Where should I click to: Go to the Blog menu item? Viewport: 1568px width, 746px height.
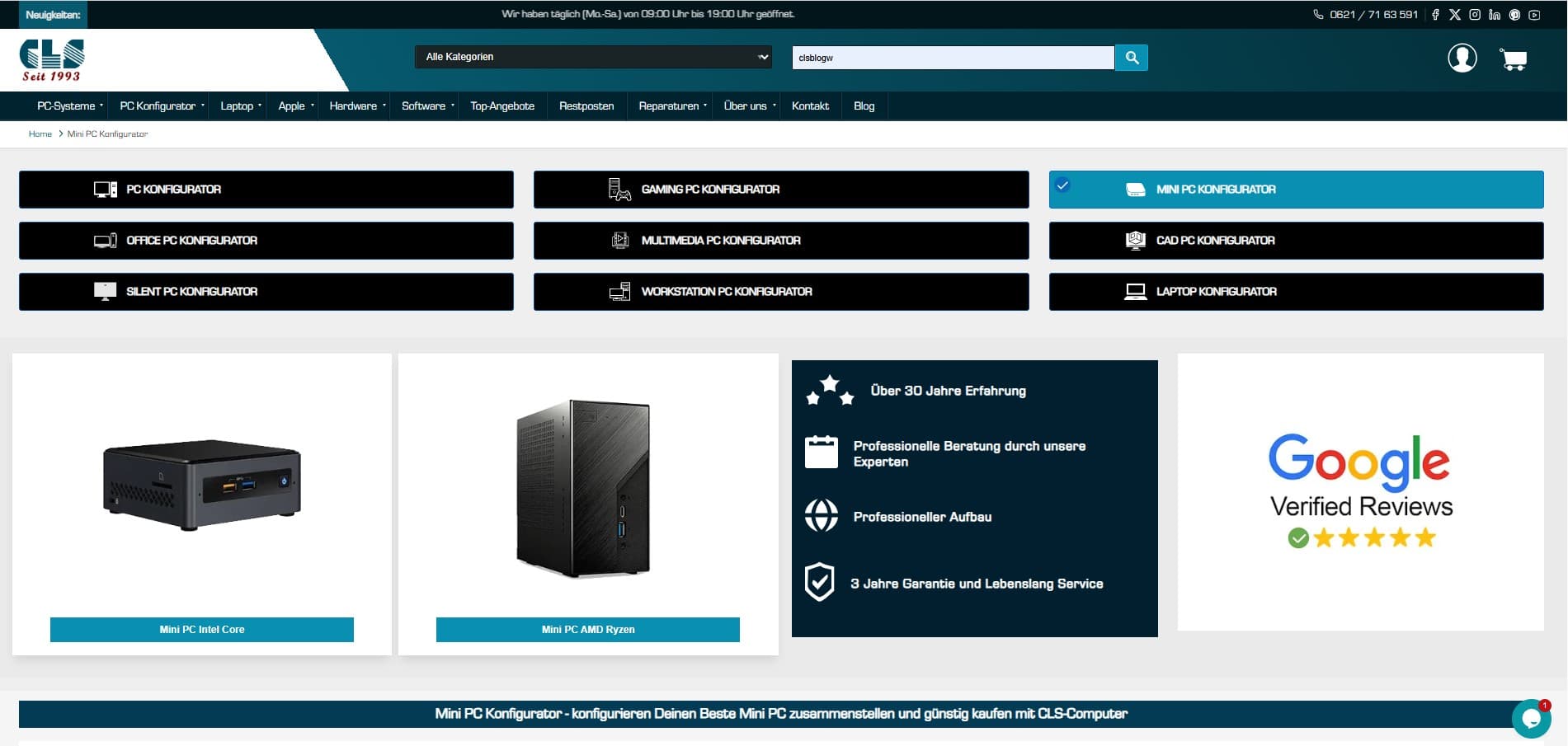(864, 106)
